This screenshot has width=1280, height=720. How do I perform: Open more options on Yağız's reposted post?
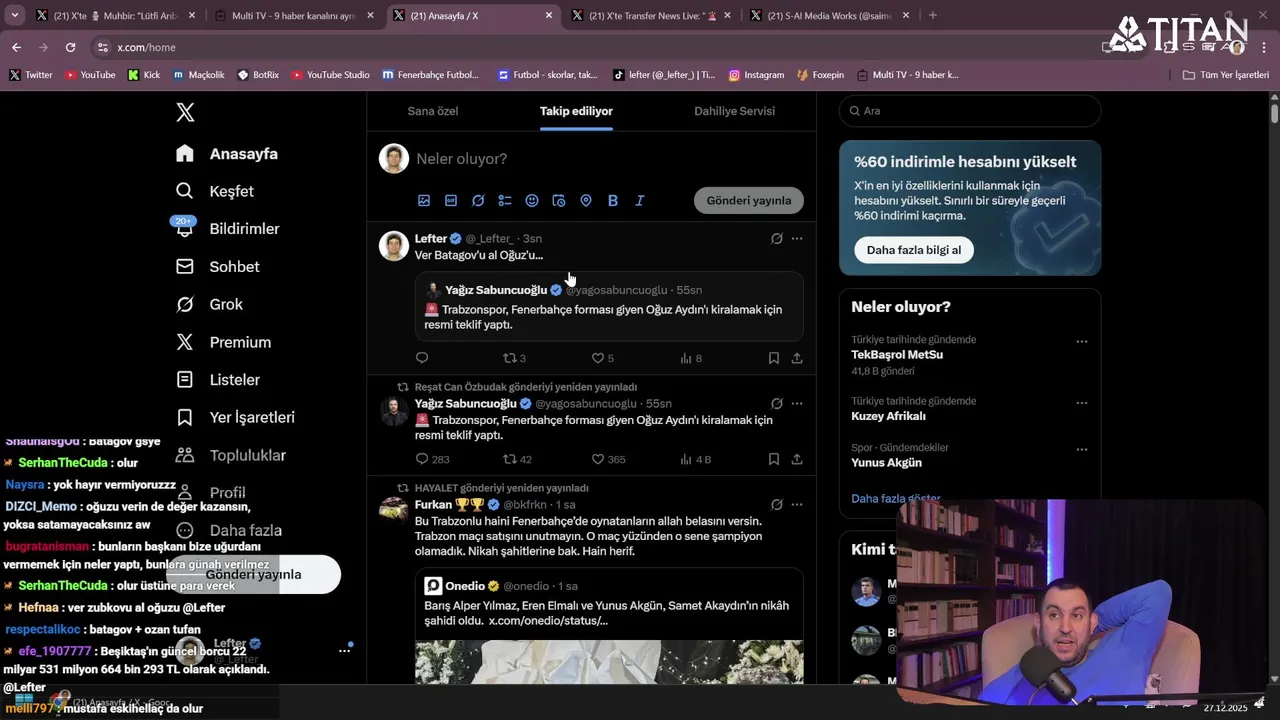(797, 404)
